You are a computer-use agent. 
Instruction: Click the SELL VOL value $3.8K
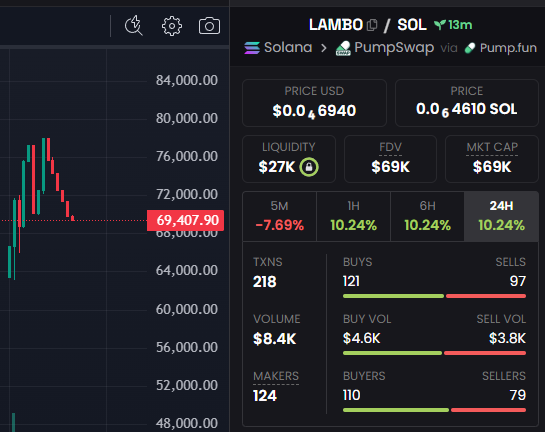pos(507,338)
